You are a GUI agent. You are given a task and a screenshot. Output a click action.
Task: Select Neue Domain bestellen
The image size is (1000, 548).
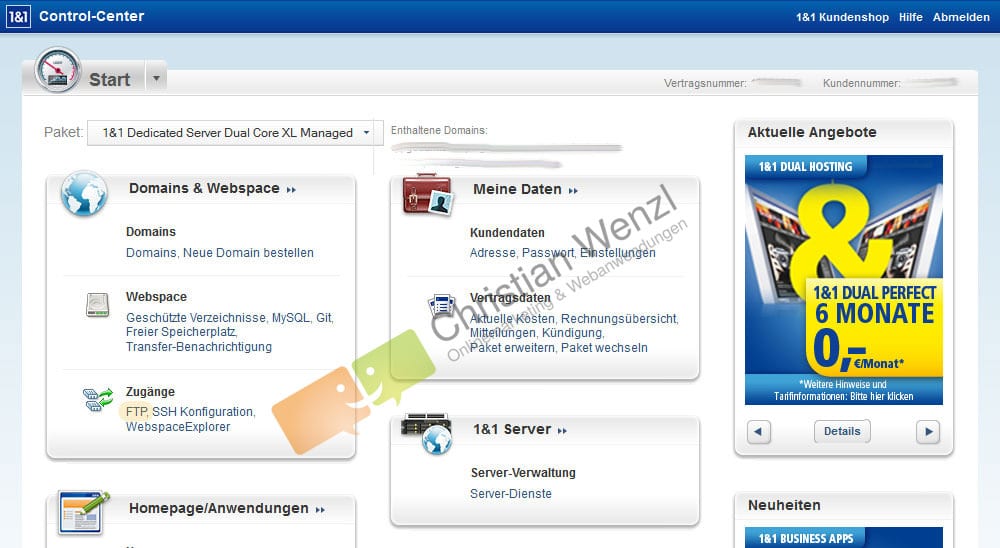point(248,253)
